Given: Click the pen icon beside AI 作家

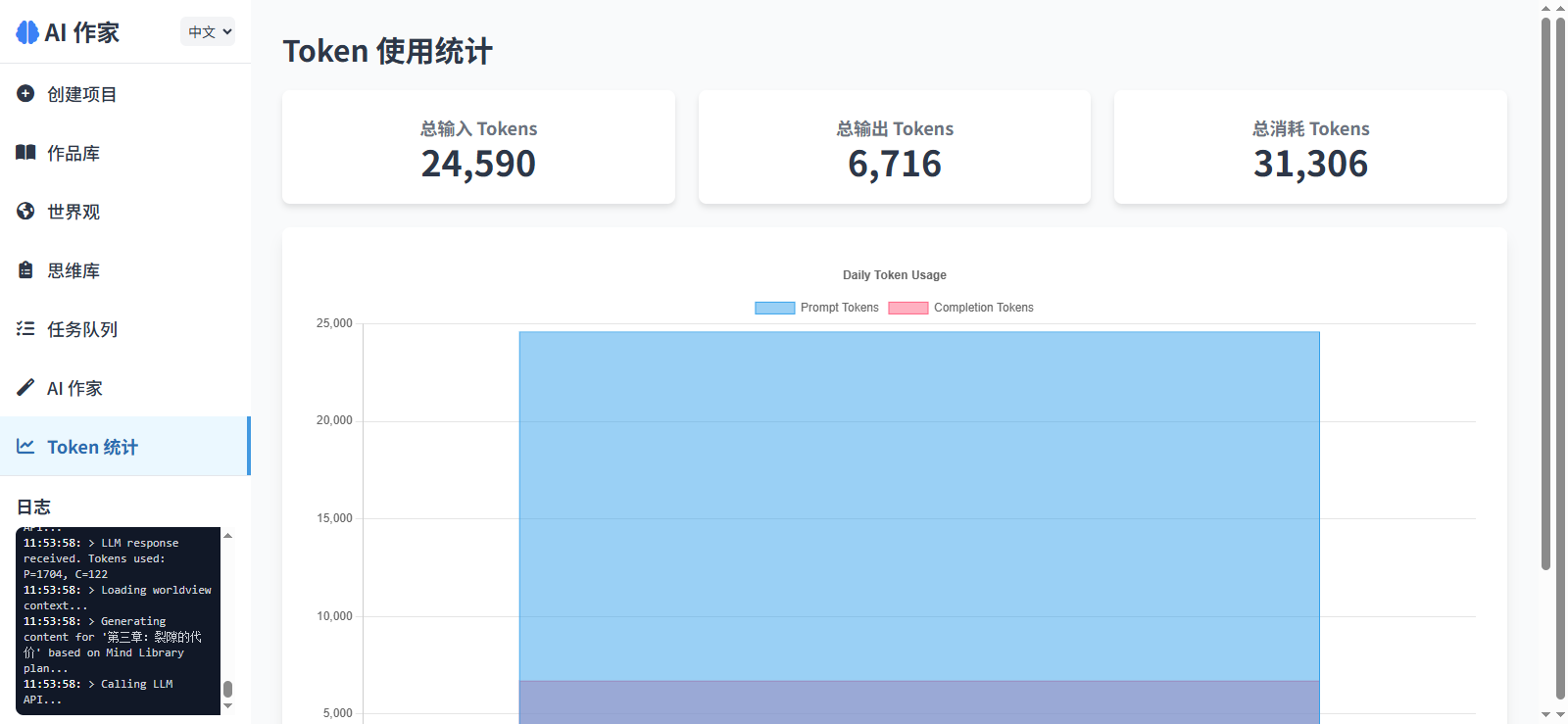Looking at the screenshot, I should click(25, 387).
